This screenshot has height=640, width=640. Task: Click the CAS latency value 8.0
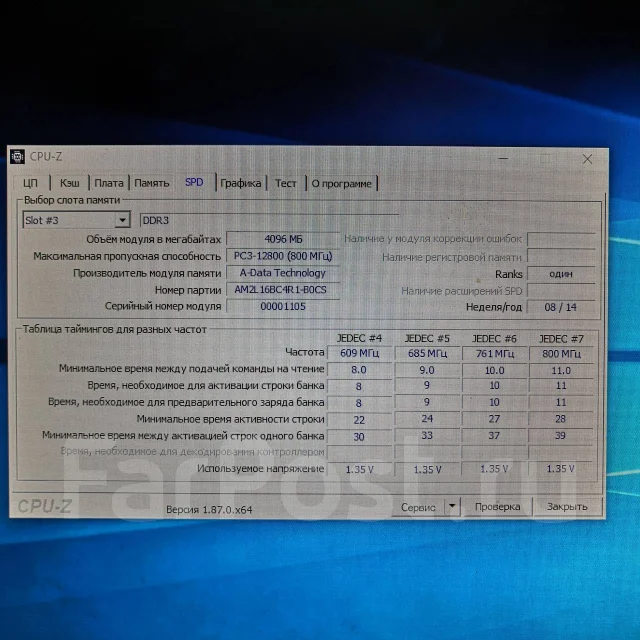359,370
